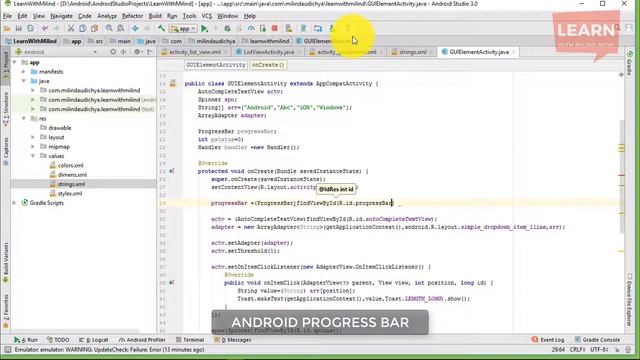Select the drawable folder
Viewport: 640px width, 360px height.
[56, 128]
